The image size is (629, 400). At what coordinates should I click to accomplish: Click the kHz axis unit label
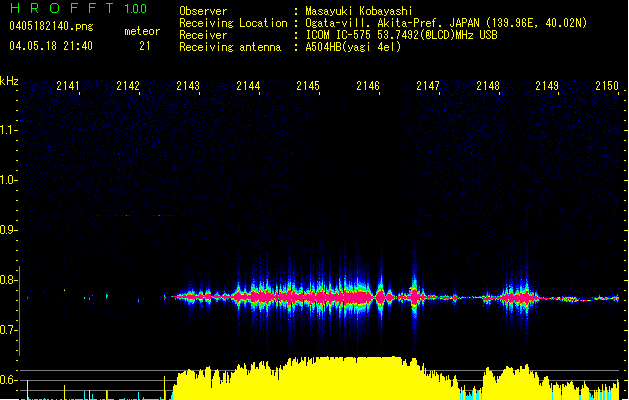(9, 81)
